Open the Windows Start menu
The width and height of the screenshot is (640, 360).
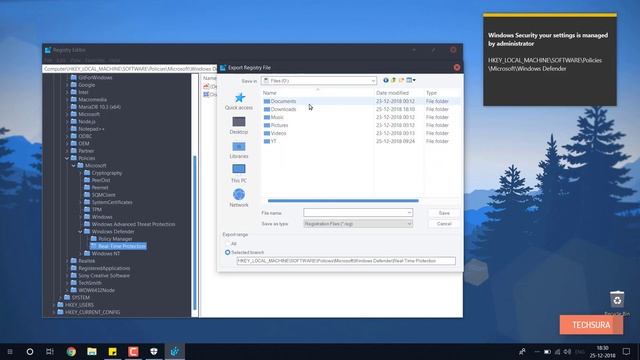[10, 351]
